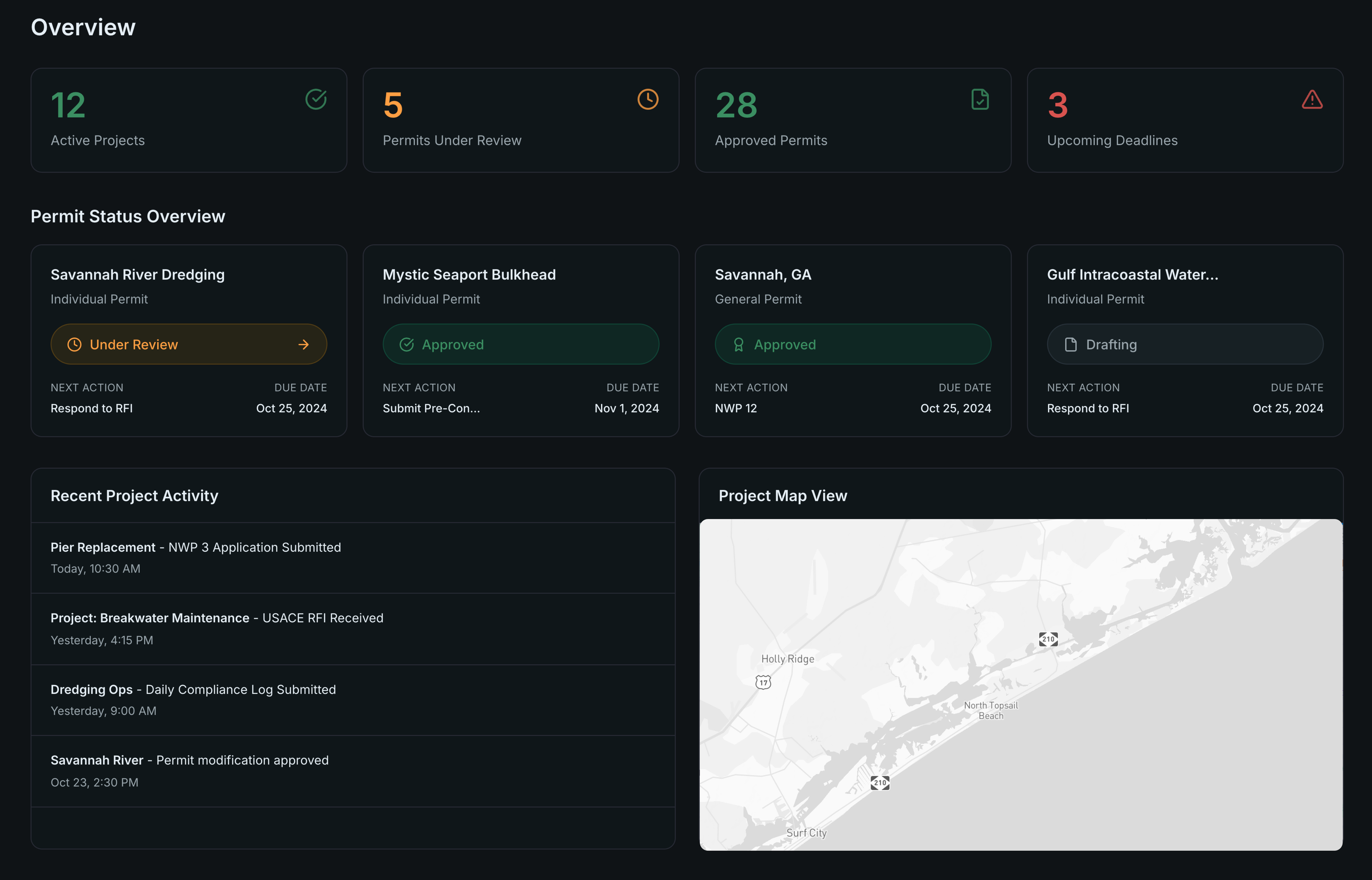Click the warning triangle on Upcoming Deadlines card
This screenshot has width=1372, height=880.
point(1312,99)
